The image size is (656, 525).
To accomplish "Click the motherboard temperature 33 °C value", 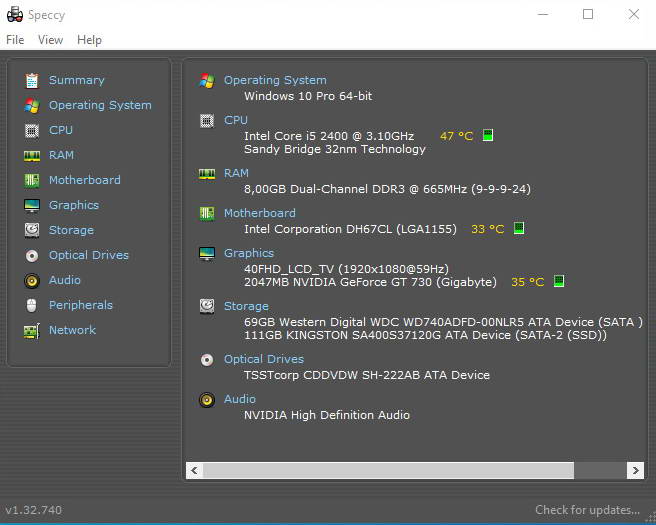I will 487,229.
